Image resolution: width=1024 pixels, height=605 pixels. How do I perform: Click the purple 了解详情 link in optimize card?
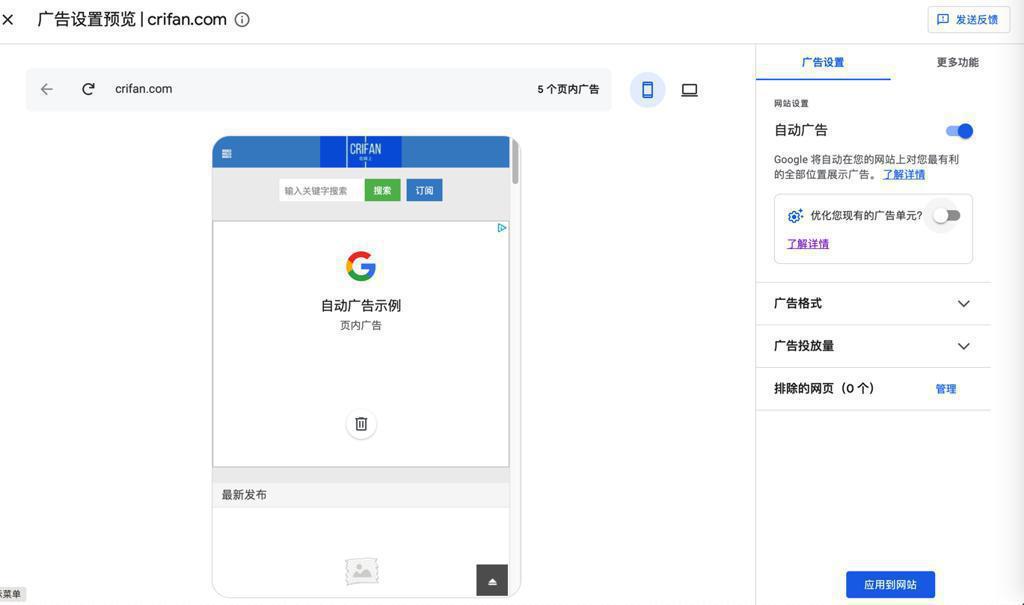click(x=808, y=244)
